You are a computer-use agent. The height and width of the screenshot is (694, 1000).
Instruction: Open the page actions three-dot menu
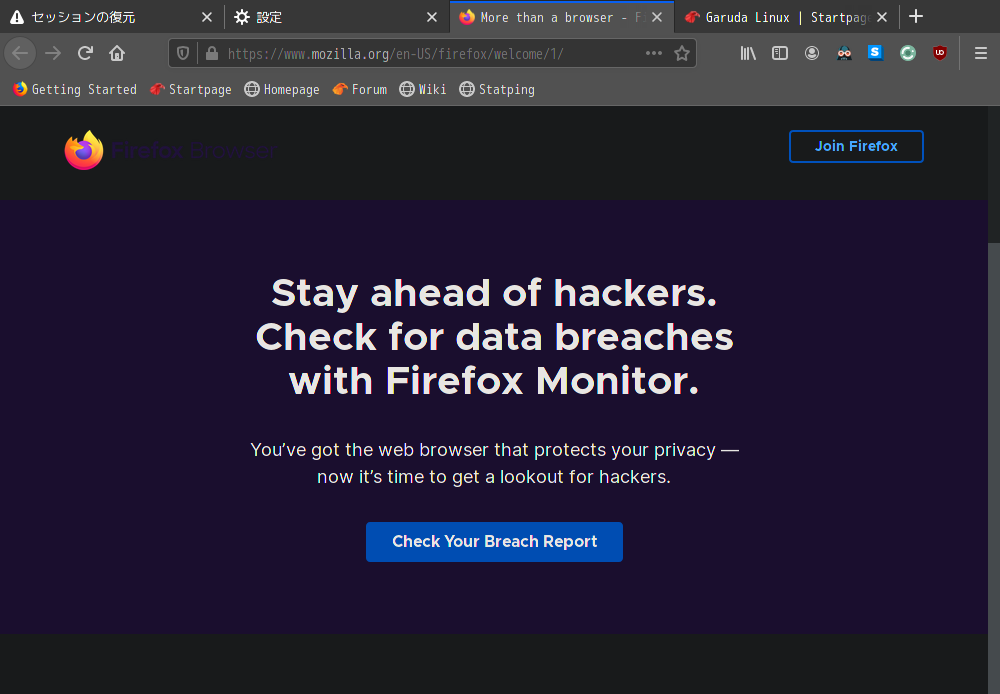(x=654, y=54)
